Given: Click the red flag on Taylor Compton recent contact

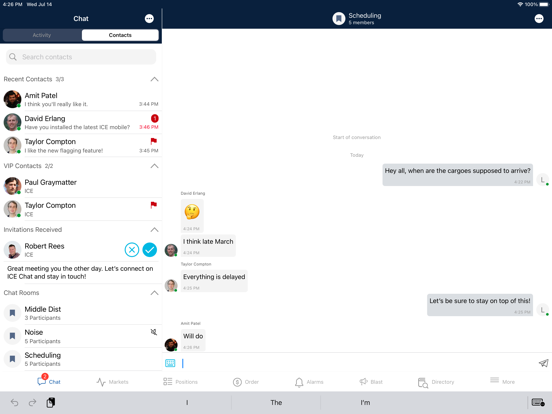Looking at the screenshot, I should click(x=153, y=141).
